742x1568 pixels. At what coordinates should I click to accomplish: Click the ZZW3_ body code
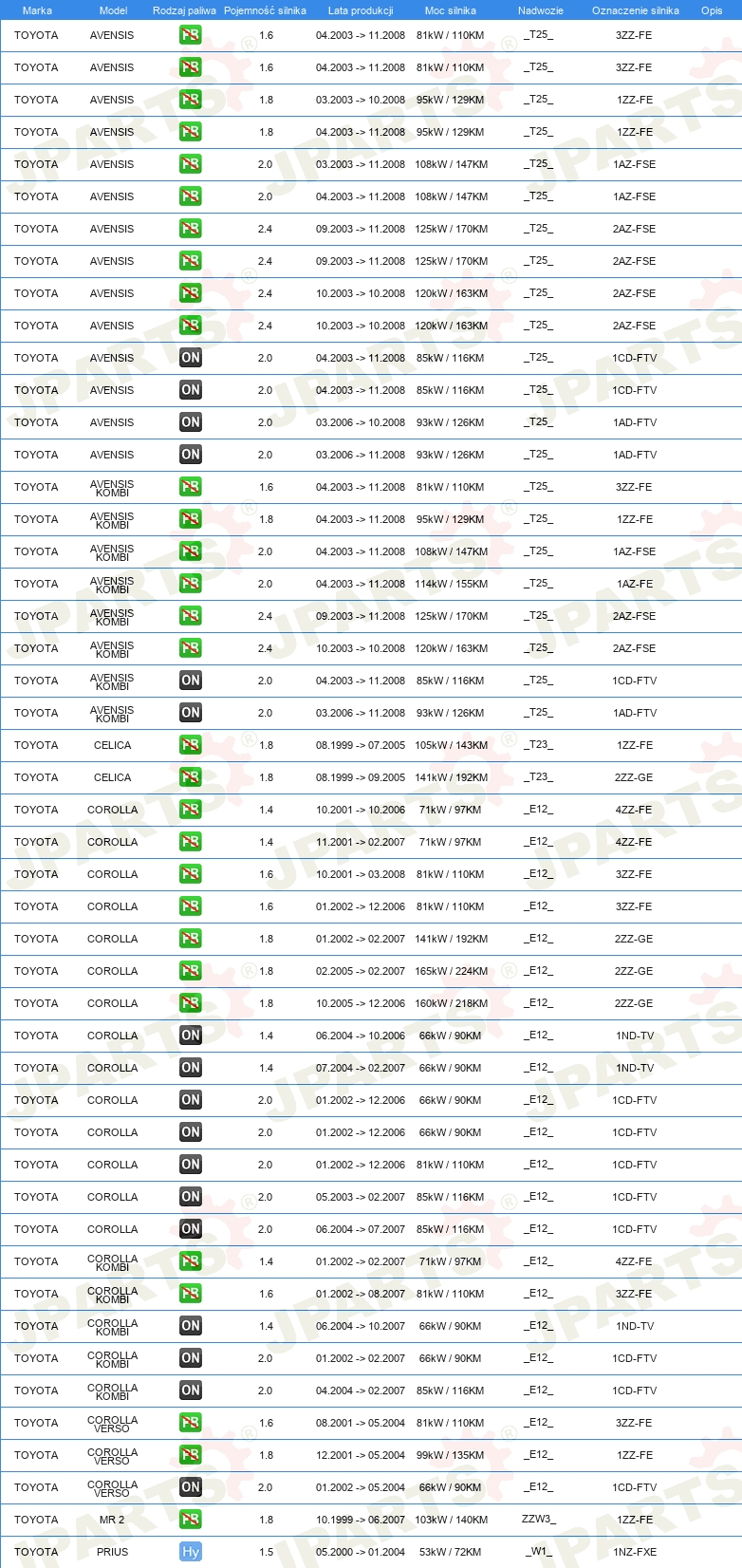[538, 1519]
